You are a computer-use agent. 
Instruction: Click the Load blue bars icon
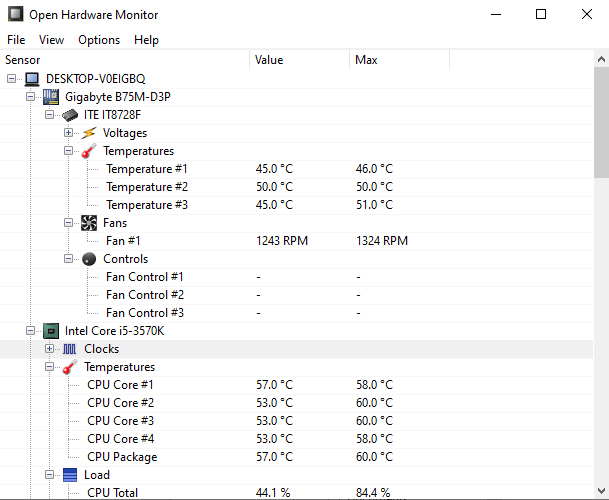coord(70,475)
